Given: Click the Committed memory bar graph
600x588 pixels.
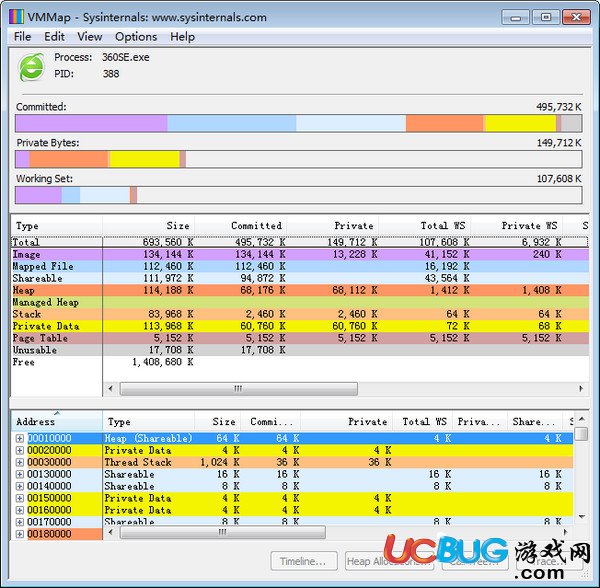Looking at the screenshot, I should [x=298, y=124].
